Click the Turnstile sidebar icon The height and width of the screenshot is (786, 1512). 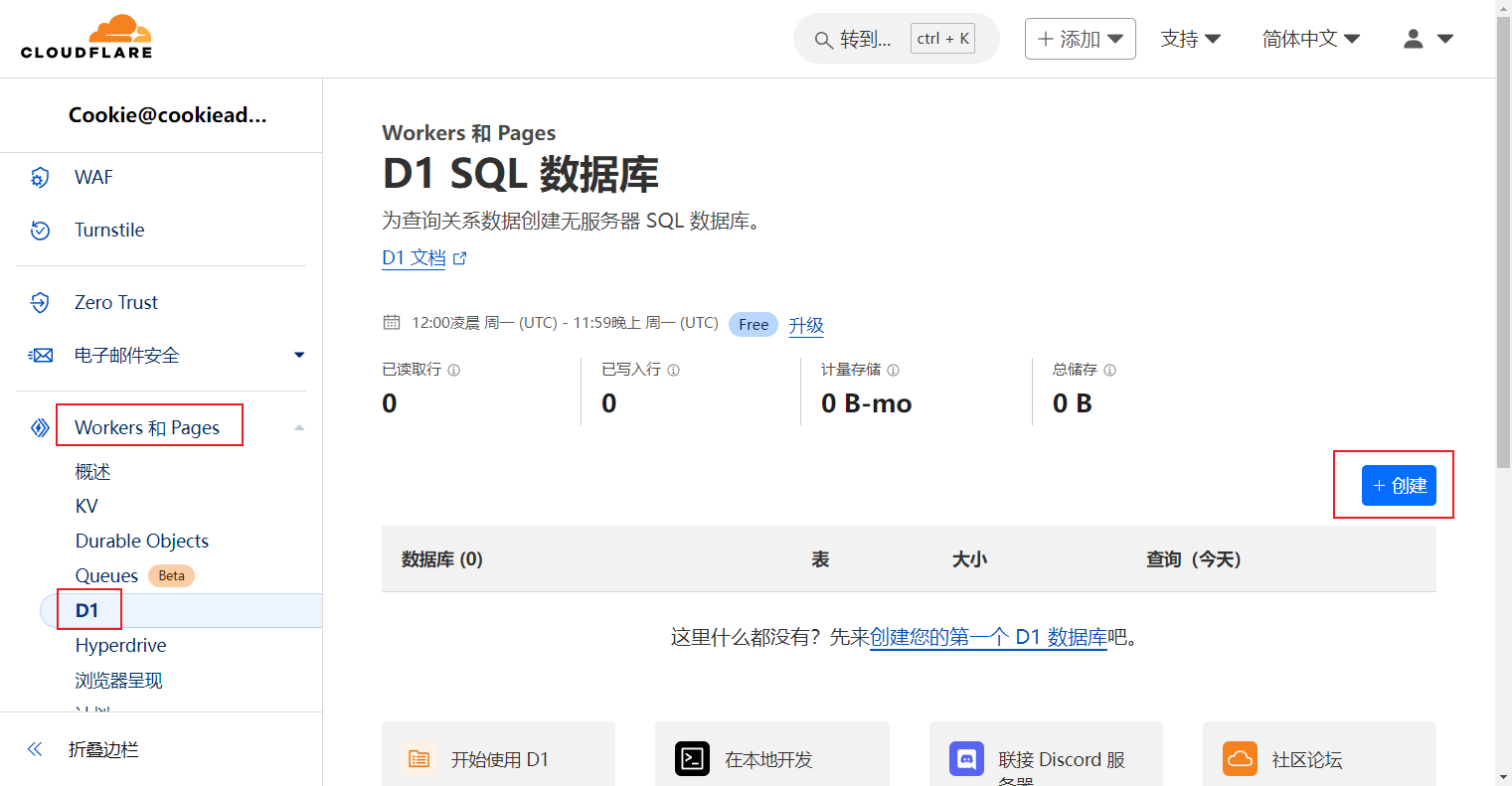pyautogui.click(x=40, y=231)
